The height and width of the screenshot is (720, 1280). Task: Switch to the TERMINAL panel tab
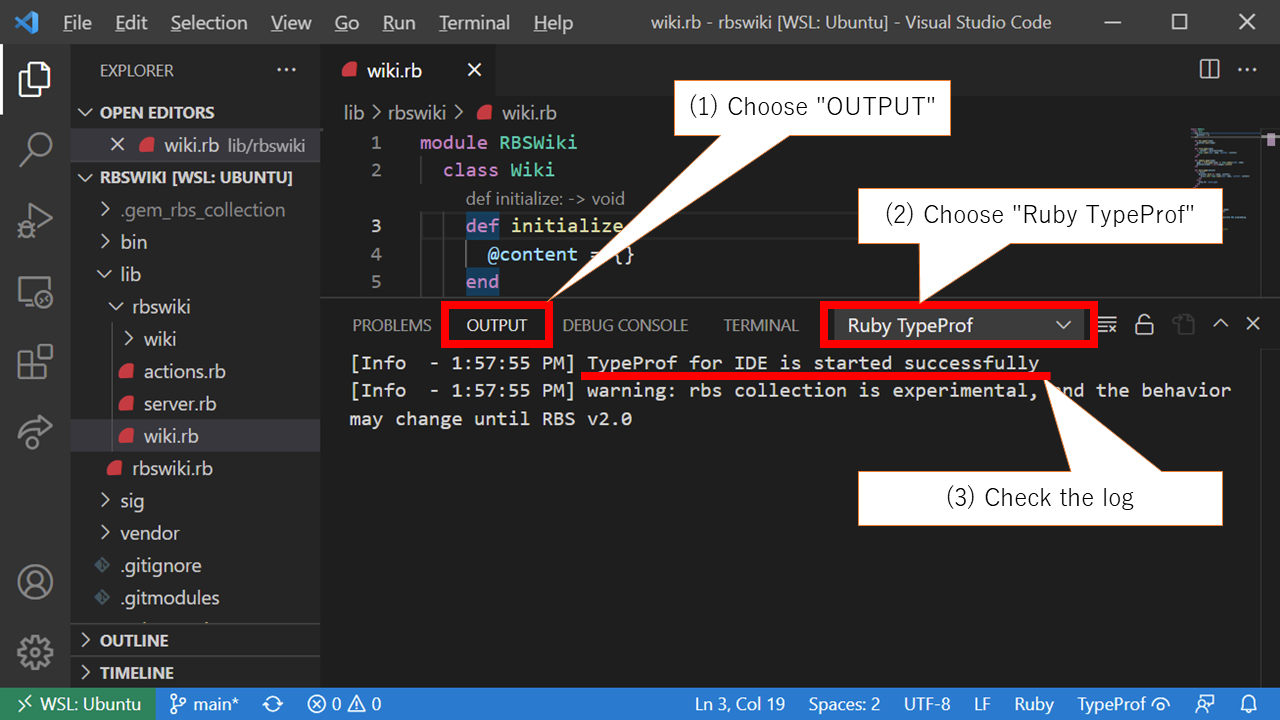point(761,325)
